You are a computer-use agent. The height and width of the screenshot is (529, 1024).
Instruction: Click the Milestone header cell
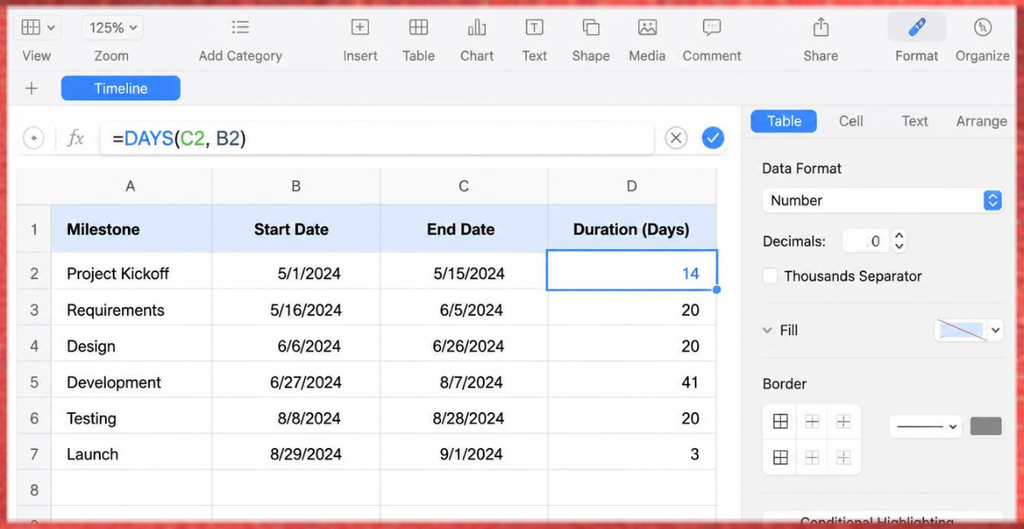(131, 229)
